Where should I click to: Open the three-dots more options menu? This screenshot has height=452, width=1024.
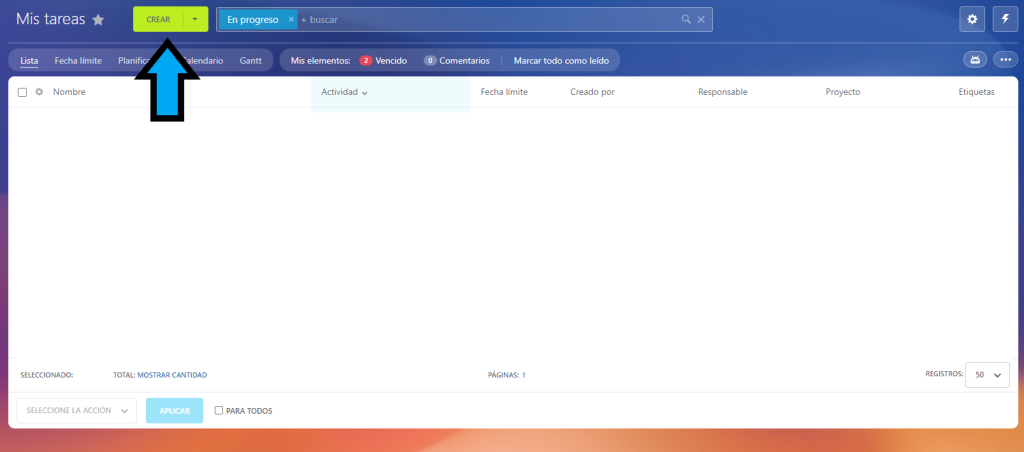[x=1005, y=60]
